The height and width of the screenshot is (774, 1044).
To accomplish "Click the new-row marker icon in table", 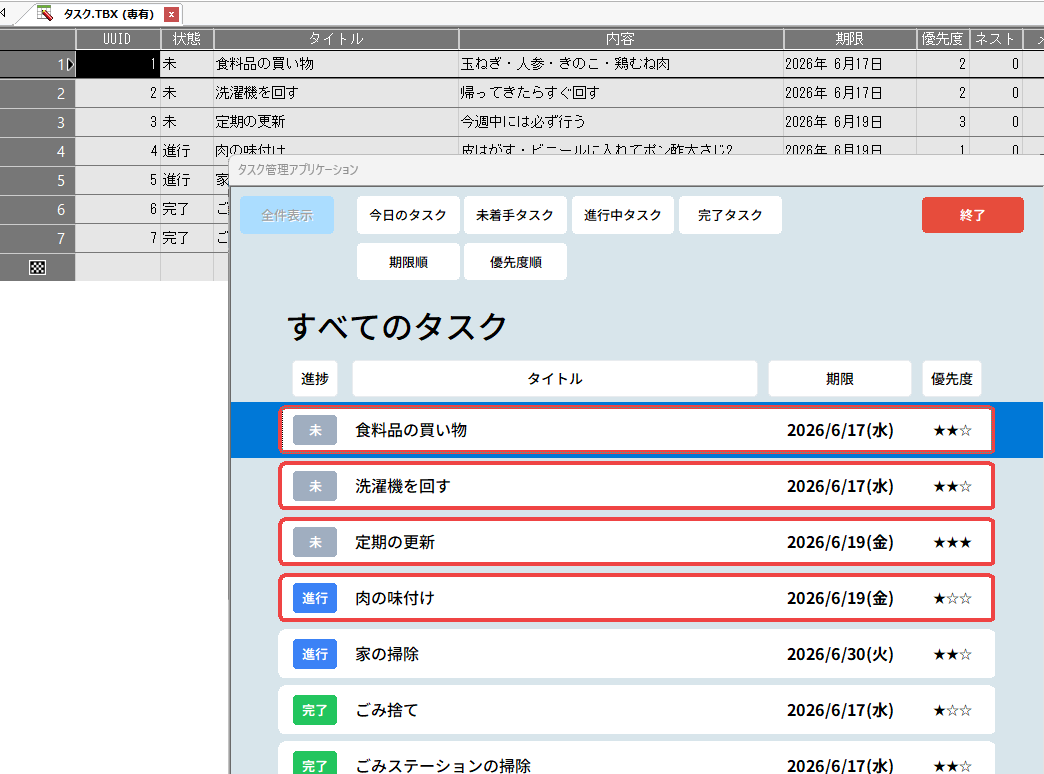I will [x=37, y=267].
